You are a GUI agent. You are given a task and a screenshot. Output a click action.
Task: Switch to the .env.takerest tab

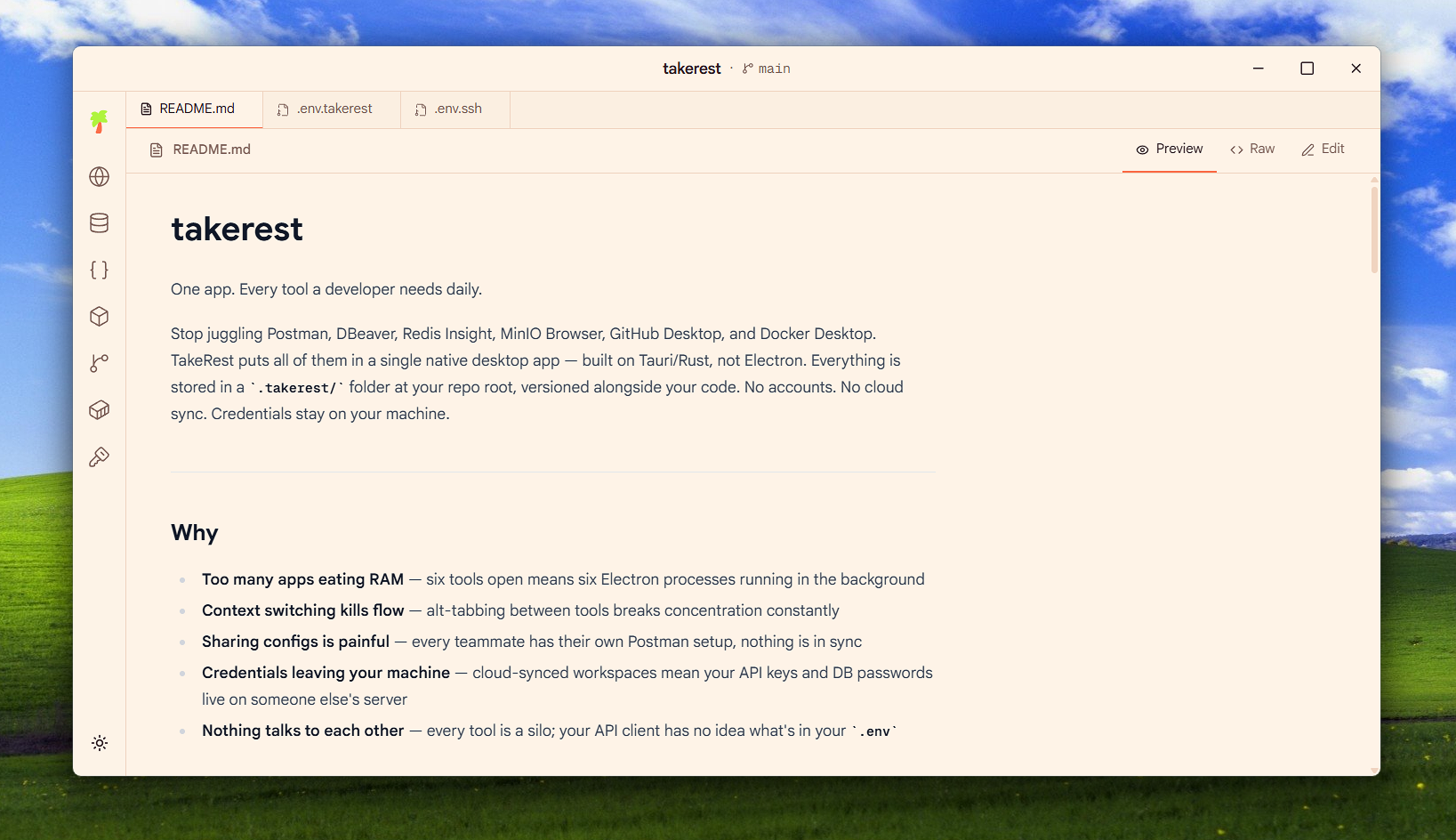coord(333,109)
